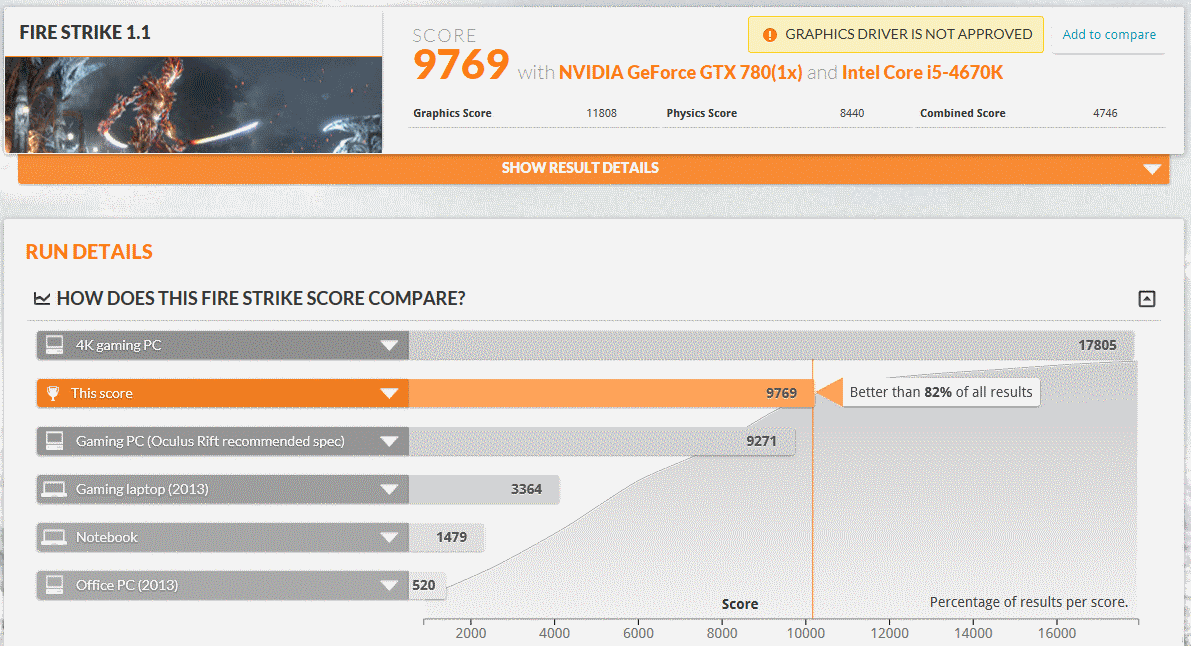
Task: Click the Graphics Score value 11808
Action: click(x=602, y=113)
